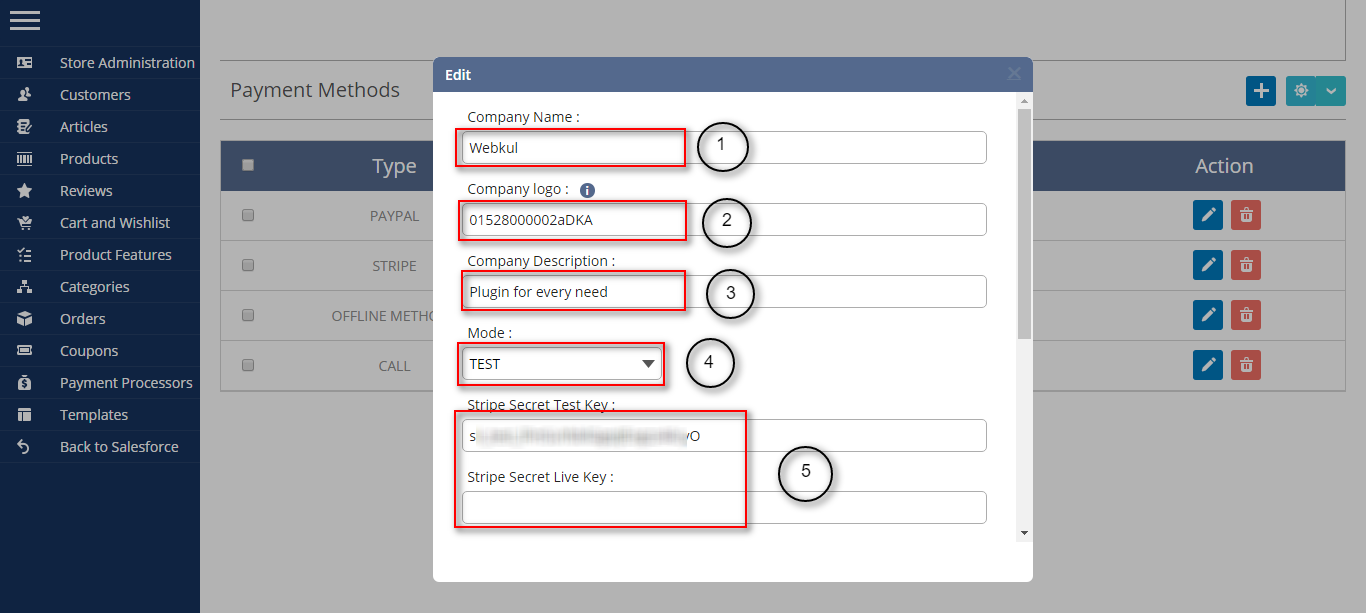Image resolution: width=1366 pixels, height=613 pixels.
Task: Delete the OFFLINE METHOD payment row
Action: 1246,315
